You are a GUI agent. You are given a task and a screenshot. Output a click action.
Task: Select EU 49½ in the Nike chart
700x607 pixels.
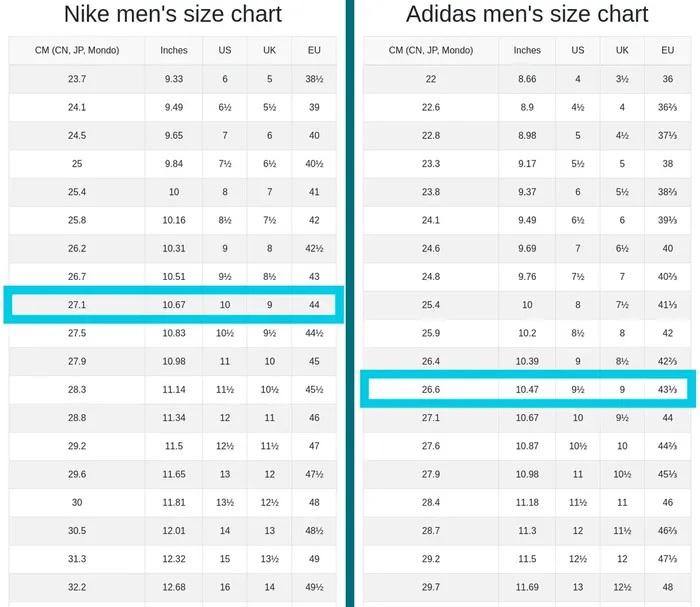coord(314,587)
